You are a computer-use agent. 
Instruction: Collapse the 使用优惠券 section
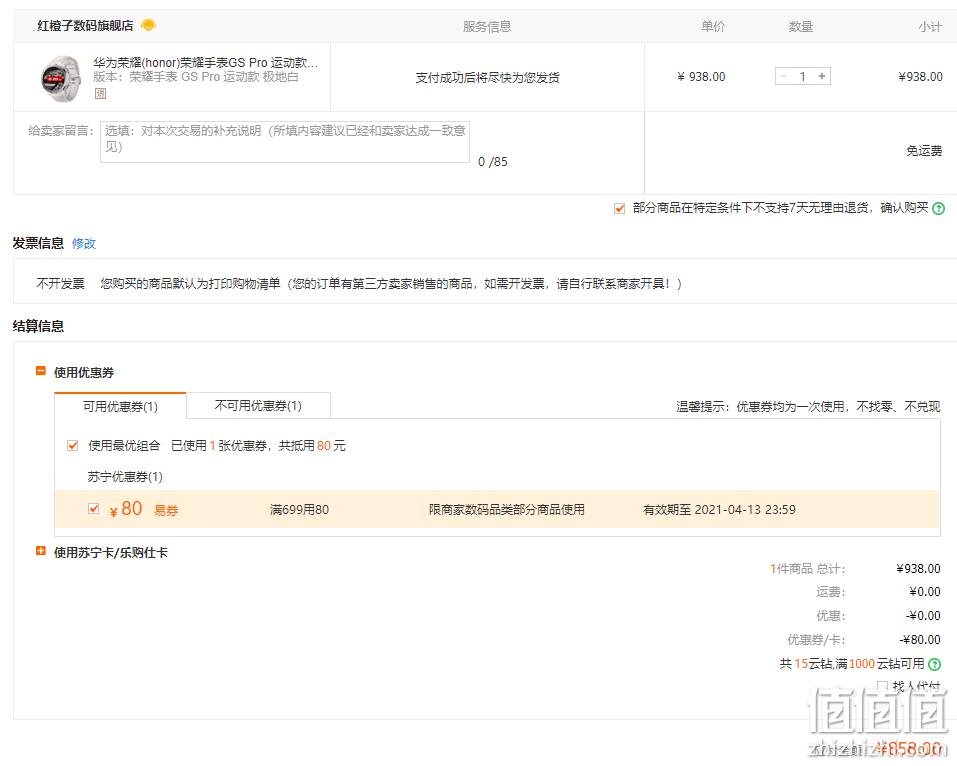41,371
